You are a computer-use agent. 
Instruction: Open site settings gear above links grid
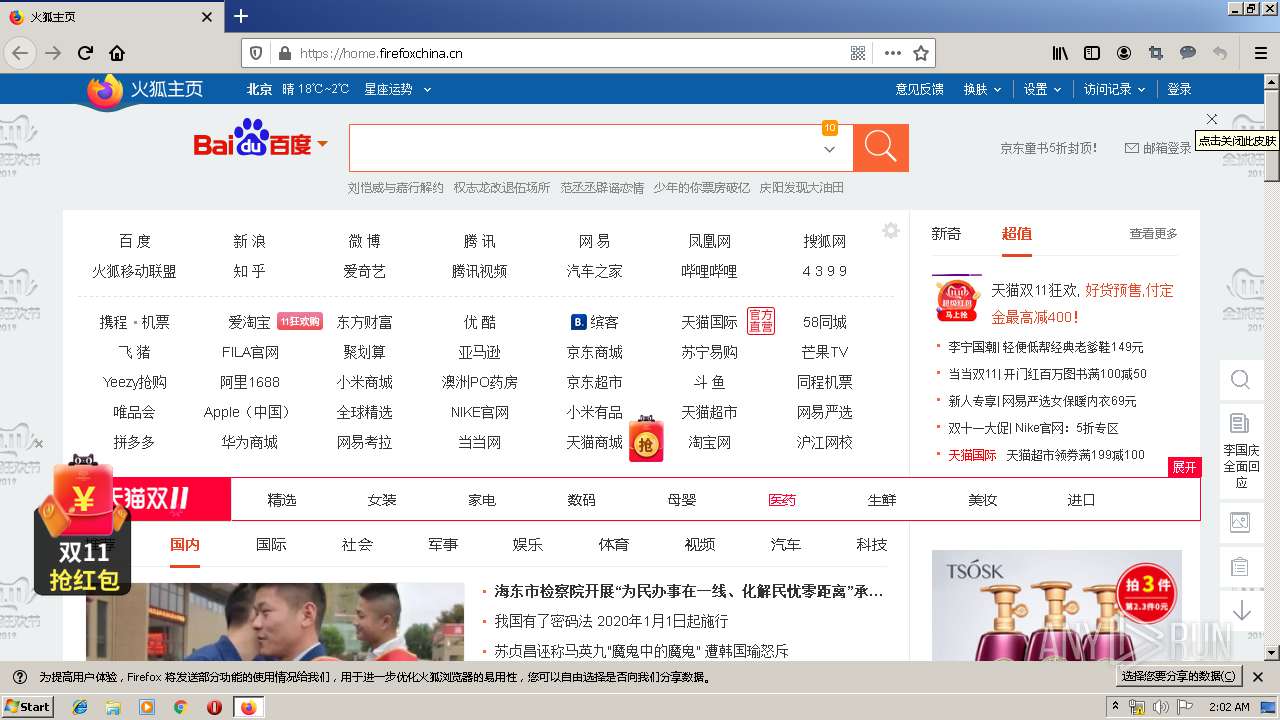coord(891,231)
